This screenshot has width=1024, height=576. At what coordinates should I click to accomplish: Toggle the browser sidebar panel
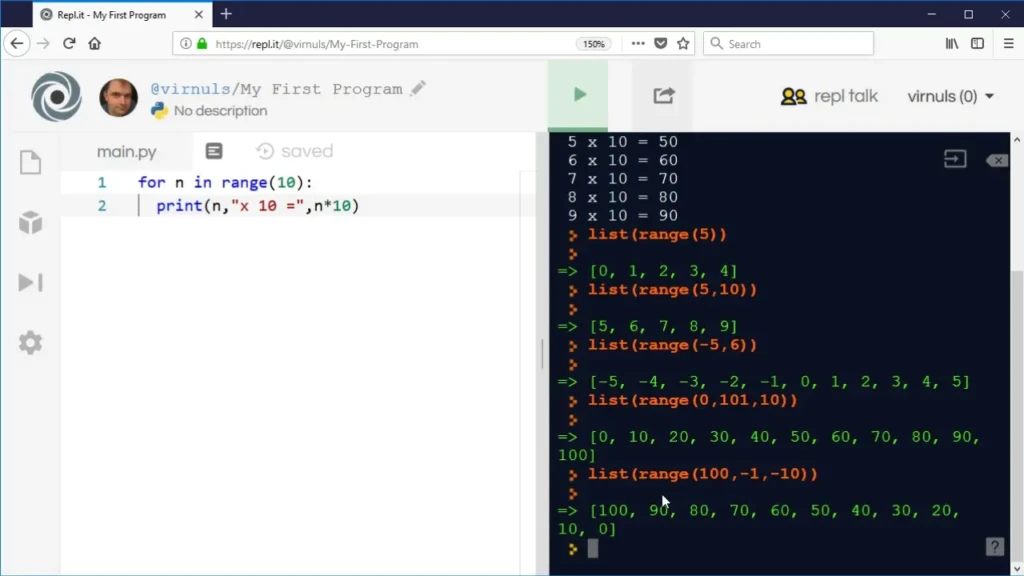[x=977, y=43]
